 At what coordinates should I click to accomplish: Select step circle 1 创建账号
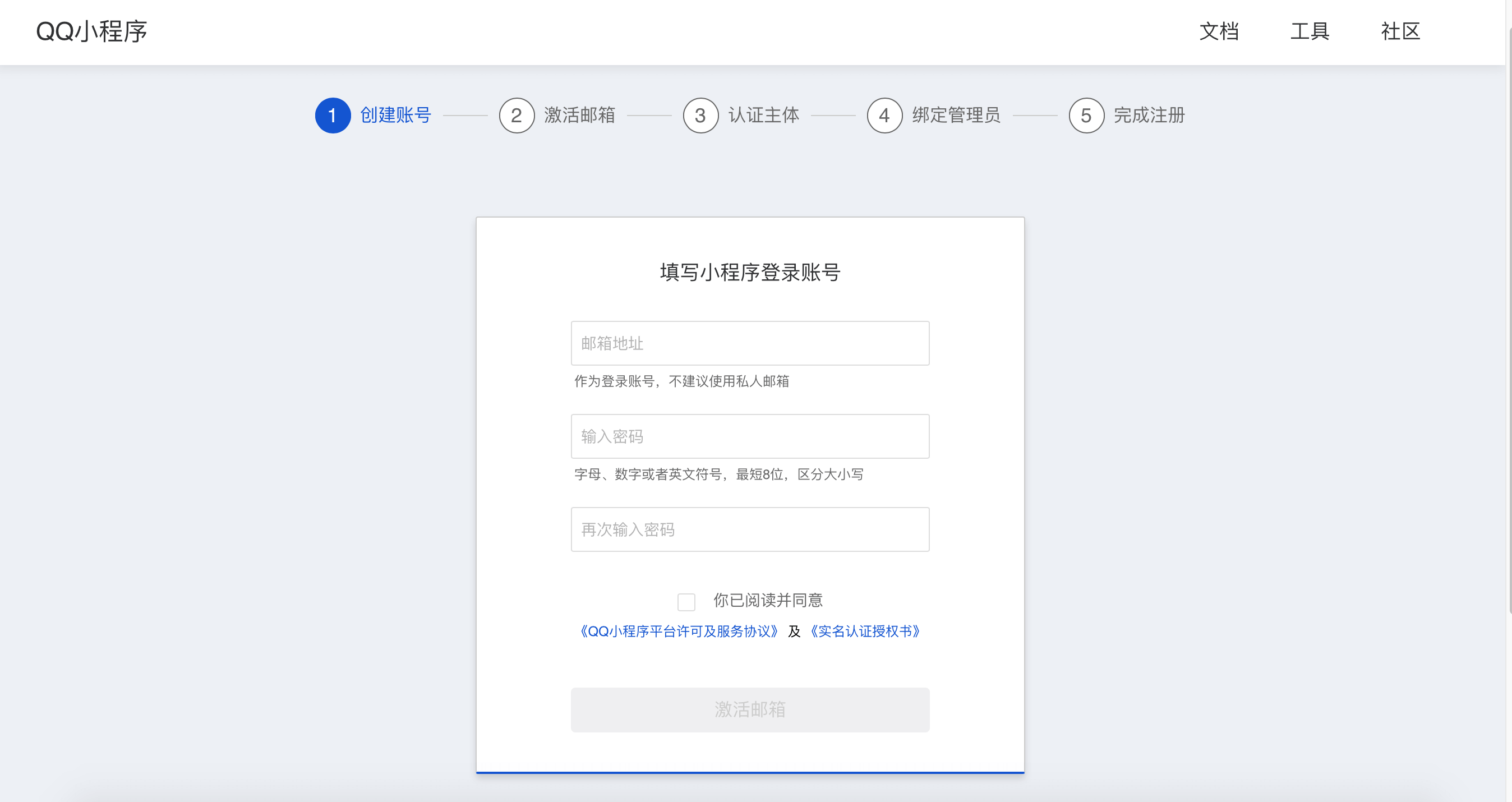tap(333, 115)
